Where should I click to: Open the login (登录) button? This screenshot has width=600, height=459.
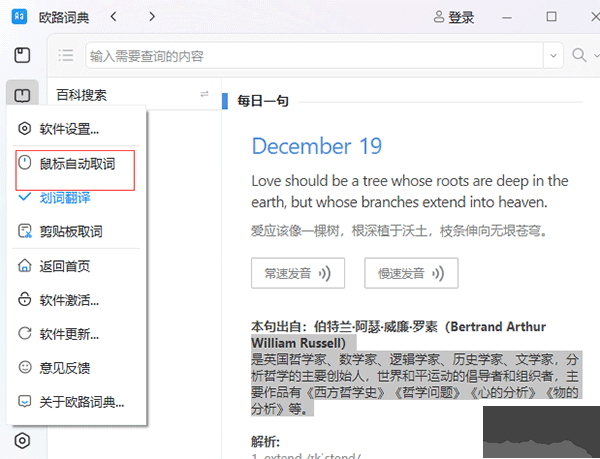[x=454, y=17]
